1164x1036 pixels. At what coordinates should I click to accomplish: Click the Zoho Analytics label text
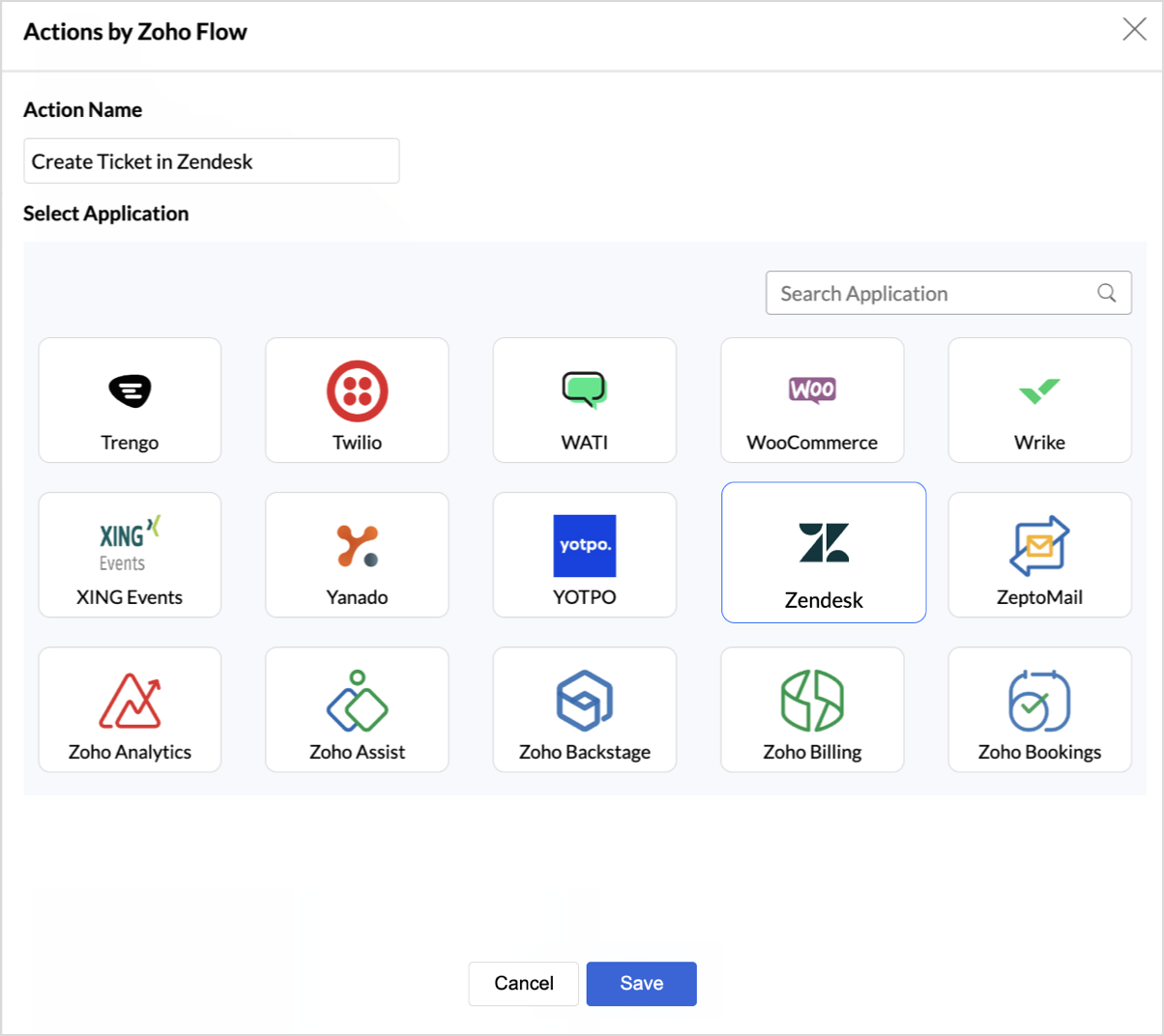[130, 752]
